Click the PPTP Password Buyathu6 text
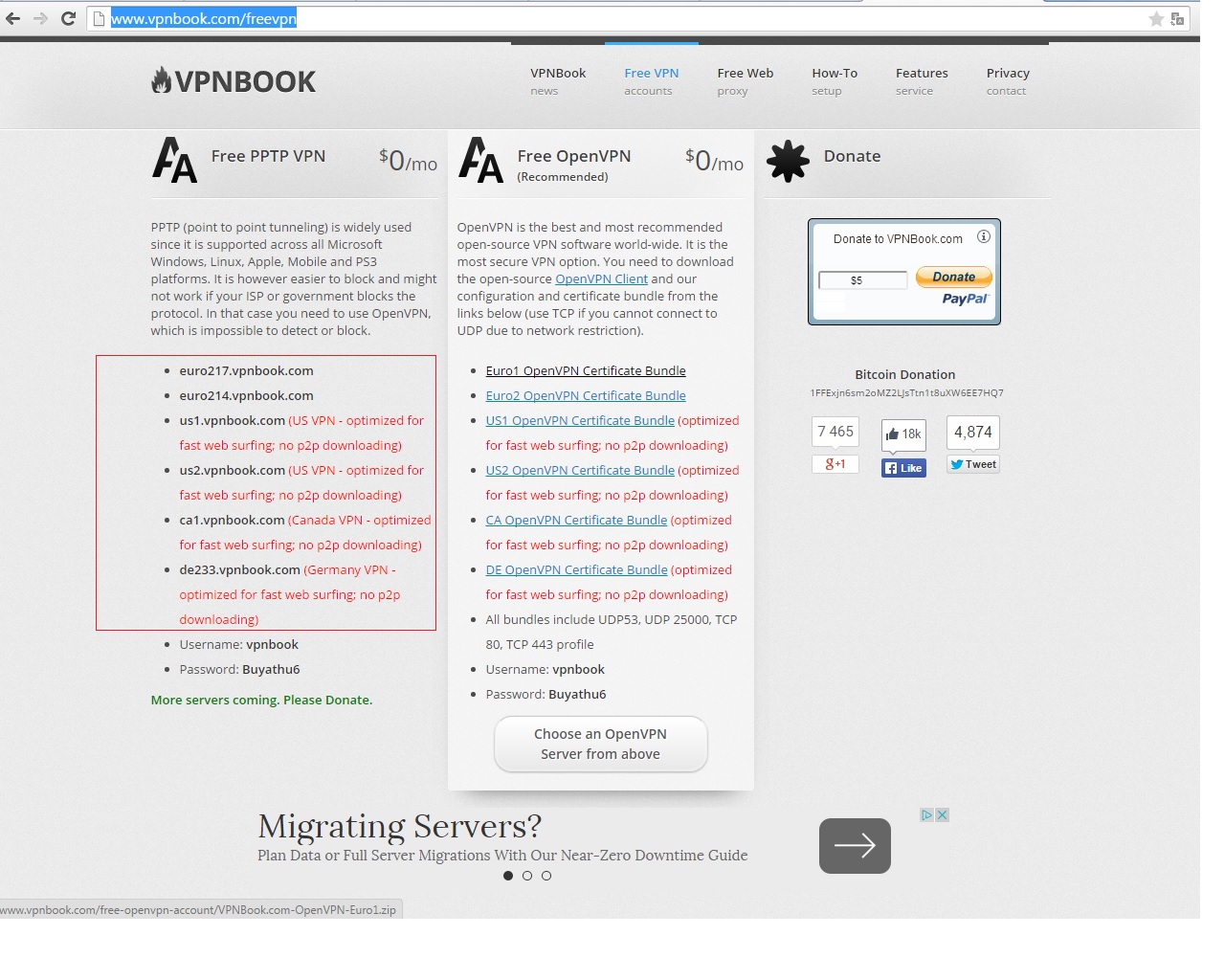The width and height of the screenshot is (1225, 980). coord(239,670)
